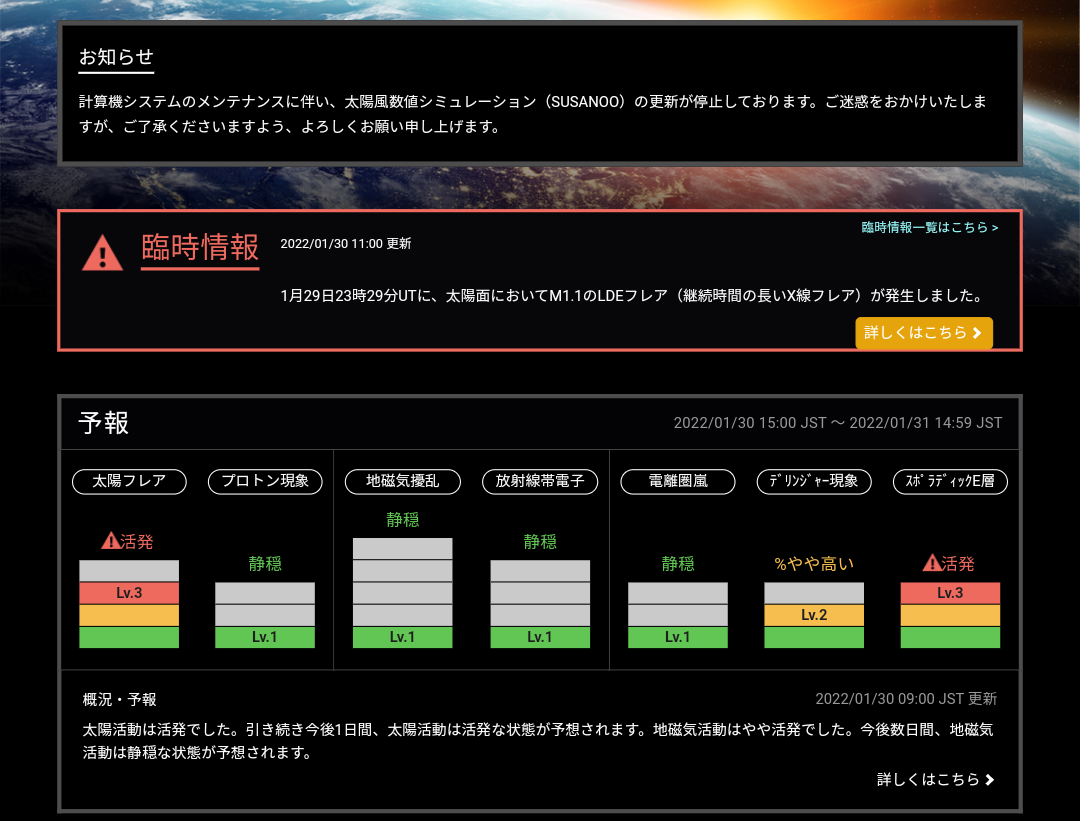This screenshot has height=821, width=1080.
Task: Select the 太陽フレア category pill
Action: pos(129,481)
